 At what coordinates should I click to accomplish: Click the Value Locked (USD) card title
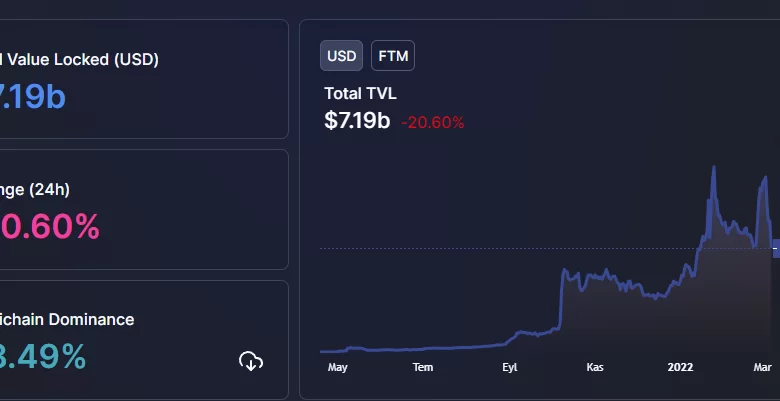pyautogui.click(x=80, y=59)
